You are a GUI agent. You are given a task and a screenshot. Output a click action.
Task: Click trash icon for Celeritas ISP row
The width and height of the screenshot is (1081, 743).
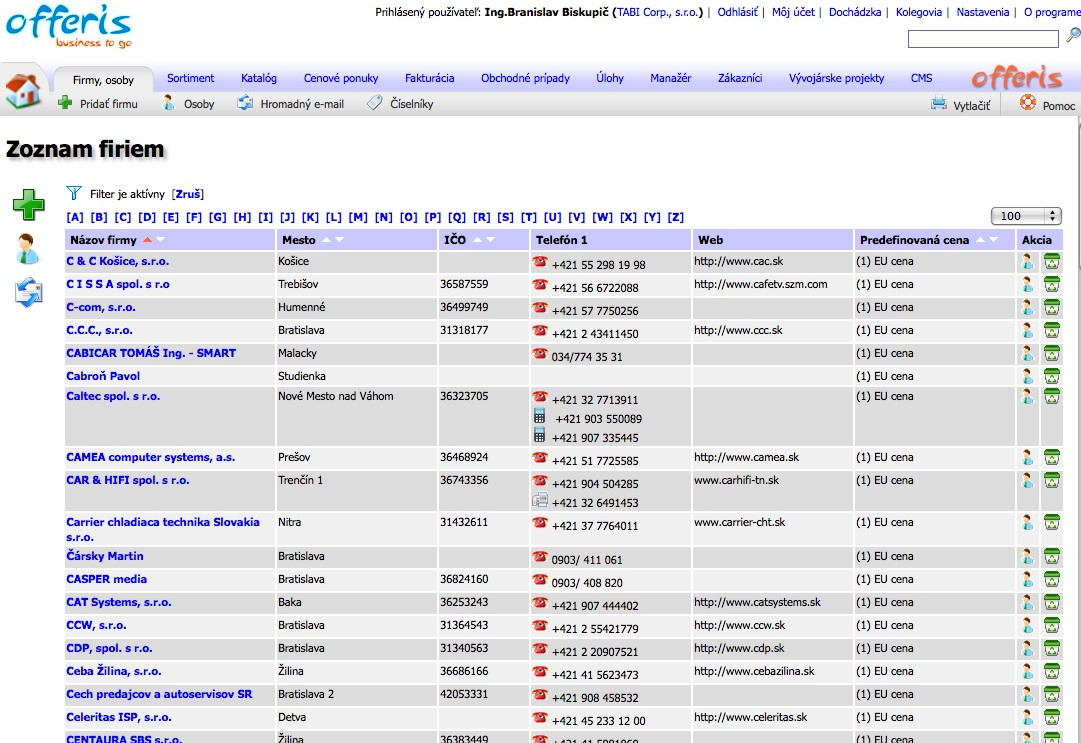point(1051,717)
